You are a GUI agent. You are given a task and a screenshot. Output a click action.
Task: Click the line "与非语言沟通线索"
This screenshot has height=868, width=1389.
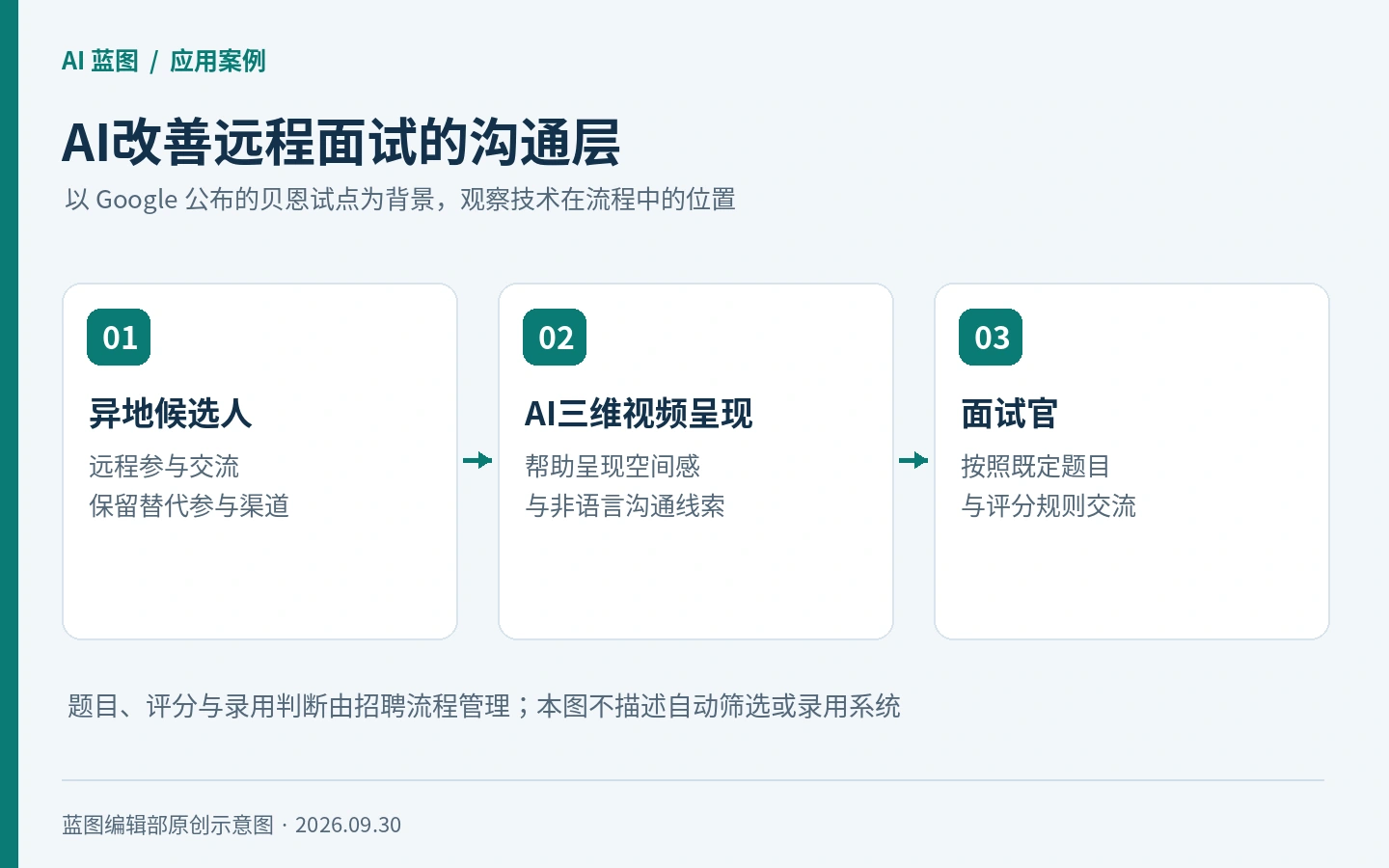coord(625,506)
